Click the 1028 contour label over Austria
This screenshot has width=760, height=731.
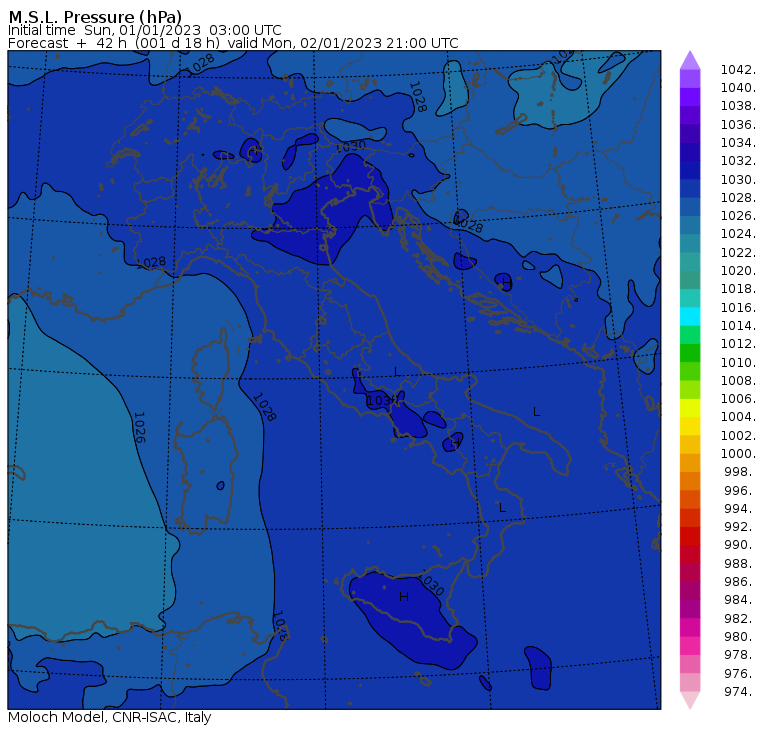click(417, 96)
